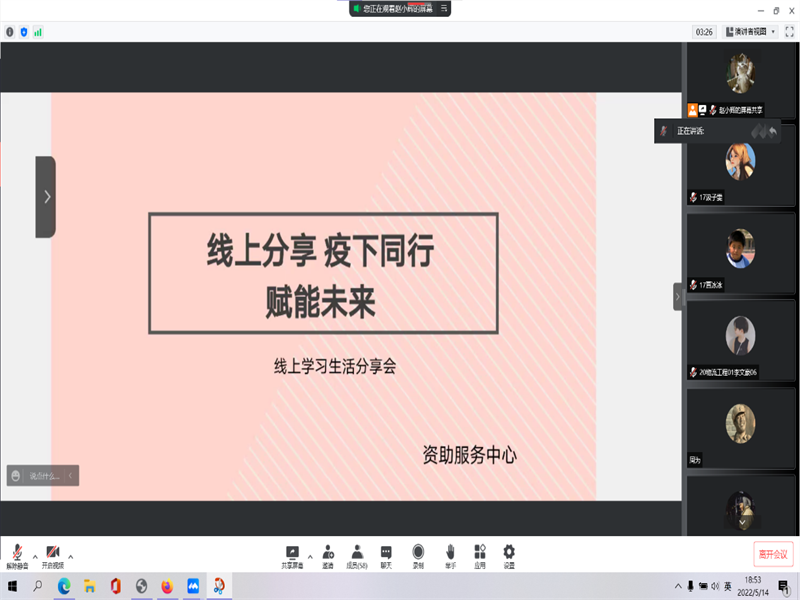Raise hand using the hand icon
Viewport: 800px width, 600px height.
450,555
